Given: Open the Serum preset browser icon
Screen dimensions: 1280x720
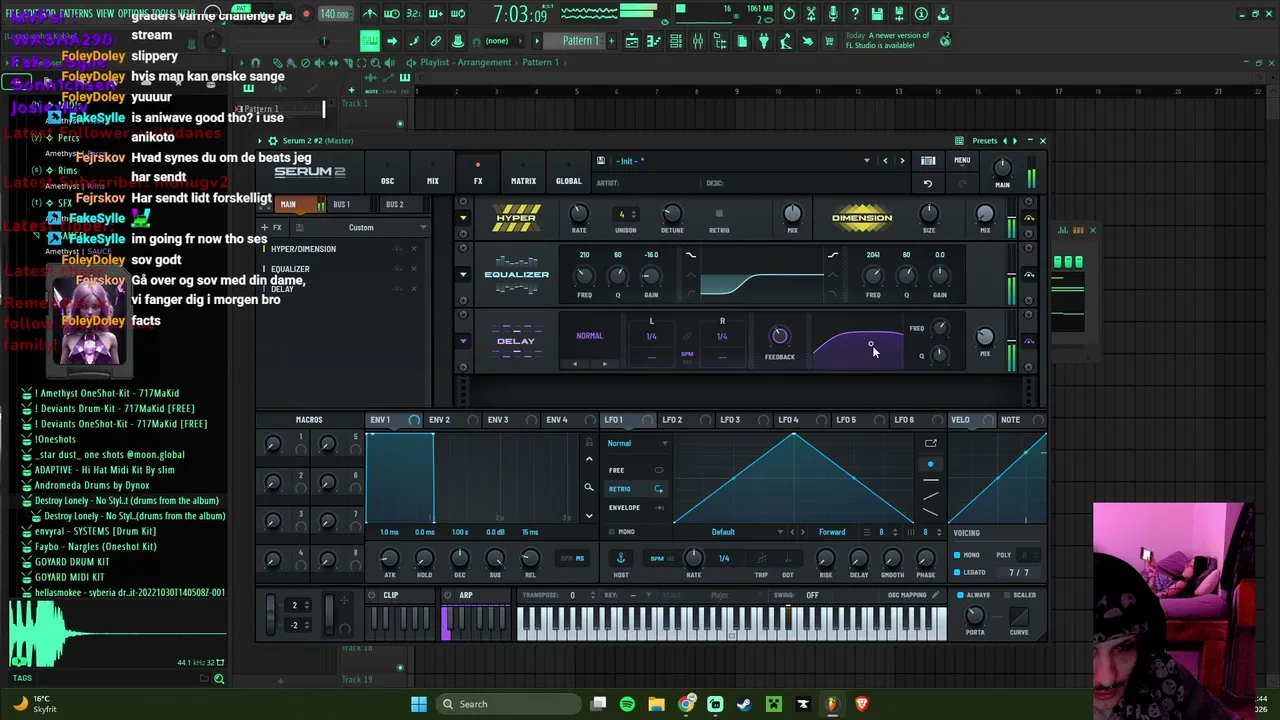Looking at the screenshot, I should pyautogui.click(x=928, y=161).
